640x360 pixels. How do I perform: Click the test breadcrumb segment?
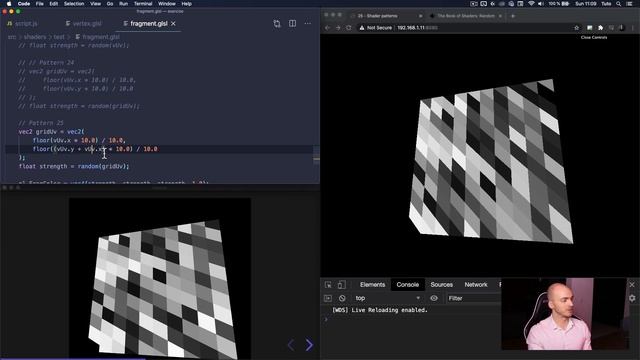click(59, 37)
